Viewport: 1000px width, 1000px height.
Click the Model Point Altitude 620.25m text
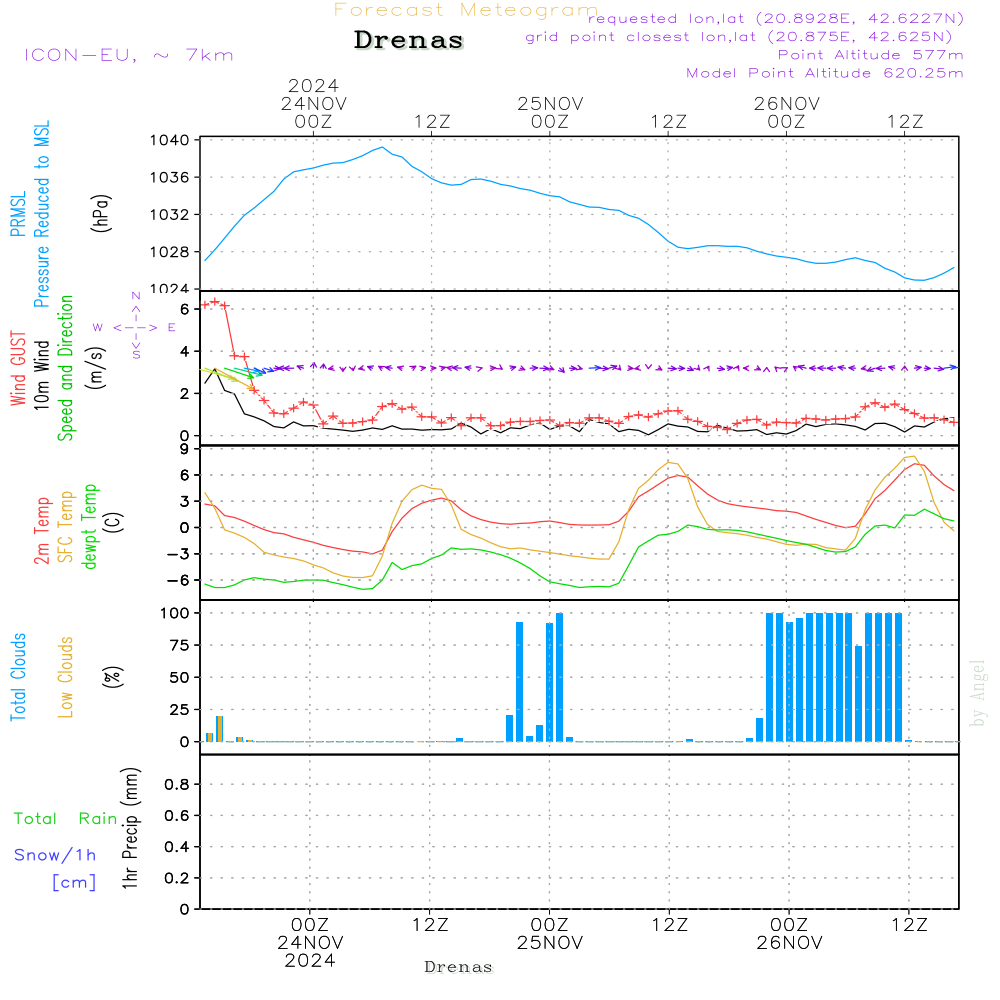pos(824,73)
